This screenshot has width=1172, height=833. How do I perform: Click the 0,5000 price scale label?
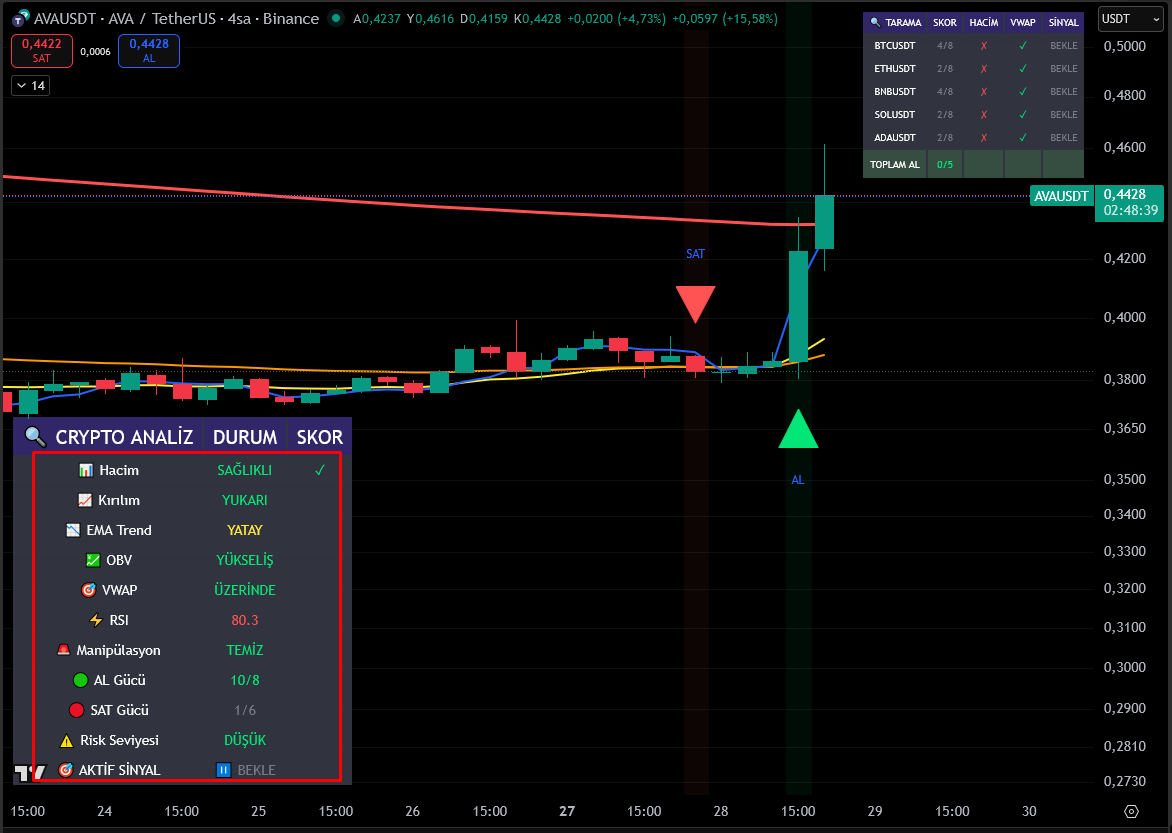point(1124,46)
